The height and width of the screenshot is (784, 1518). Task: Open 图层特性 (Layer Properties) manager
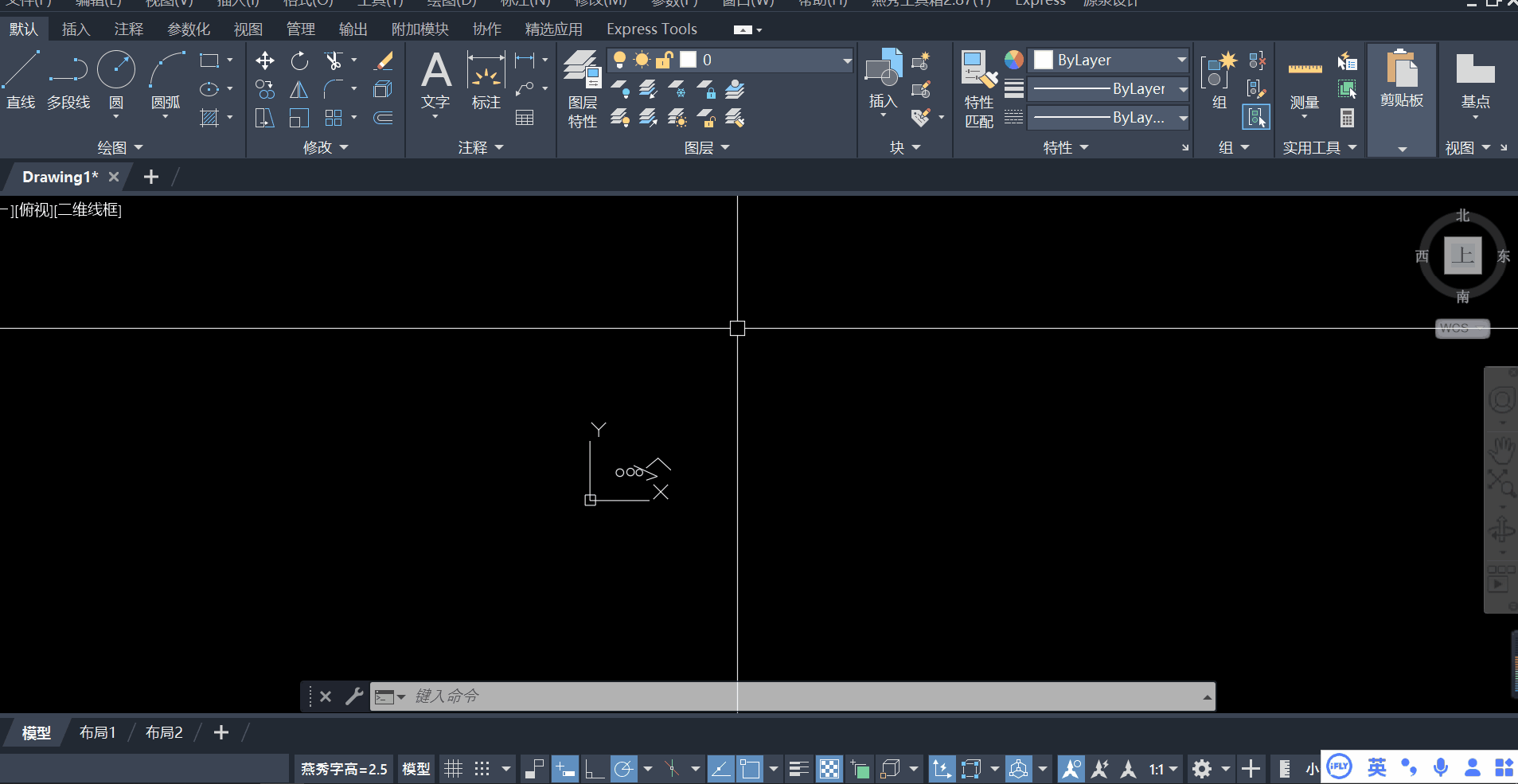tap(583, 88)
